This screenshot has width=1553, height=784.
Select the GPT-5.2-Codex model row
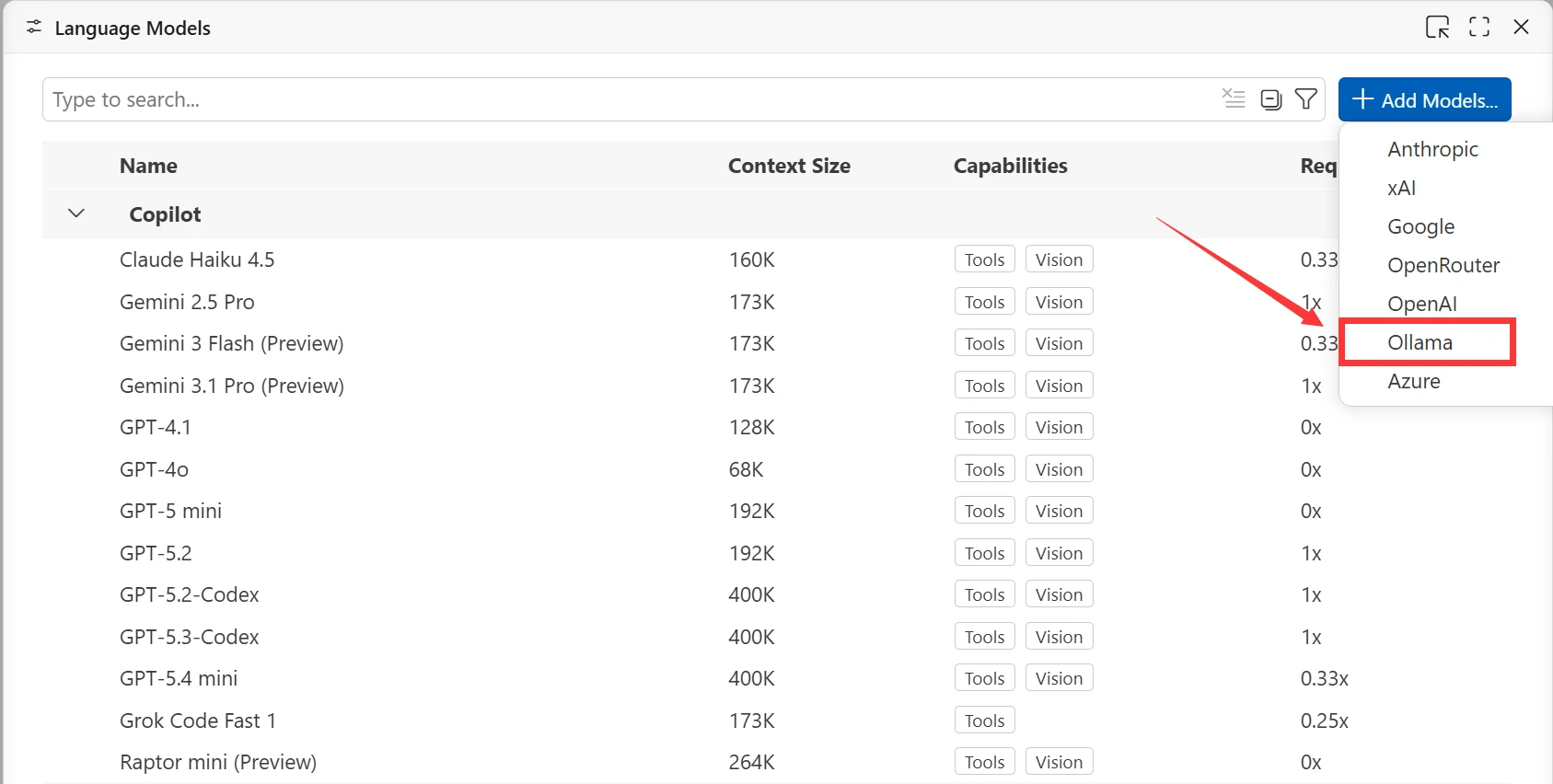(x=189, y=594)
